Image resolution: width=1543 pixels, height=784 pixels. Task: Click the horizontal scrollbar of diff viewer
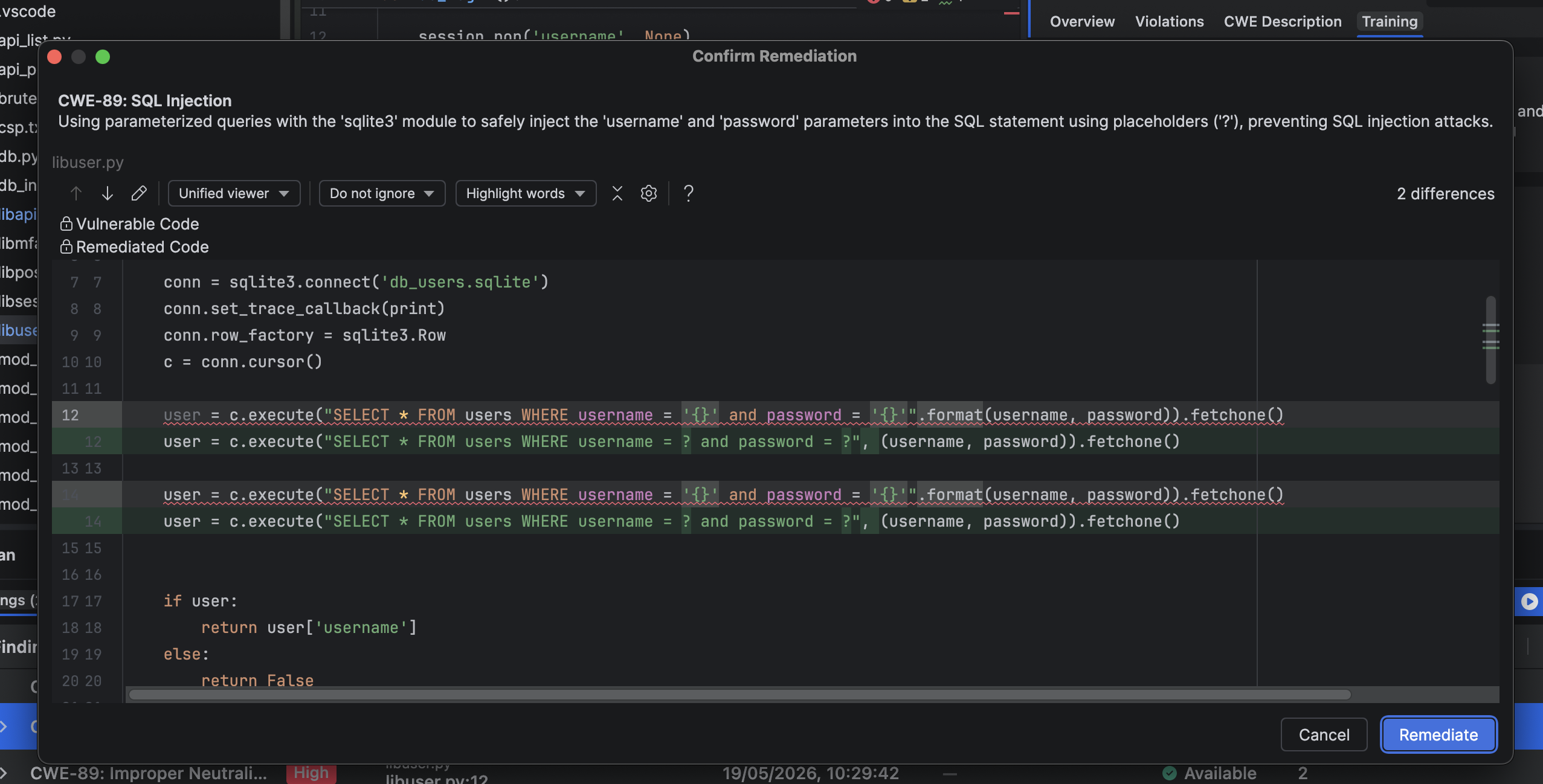739,695
